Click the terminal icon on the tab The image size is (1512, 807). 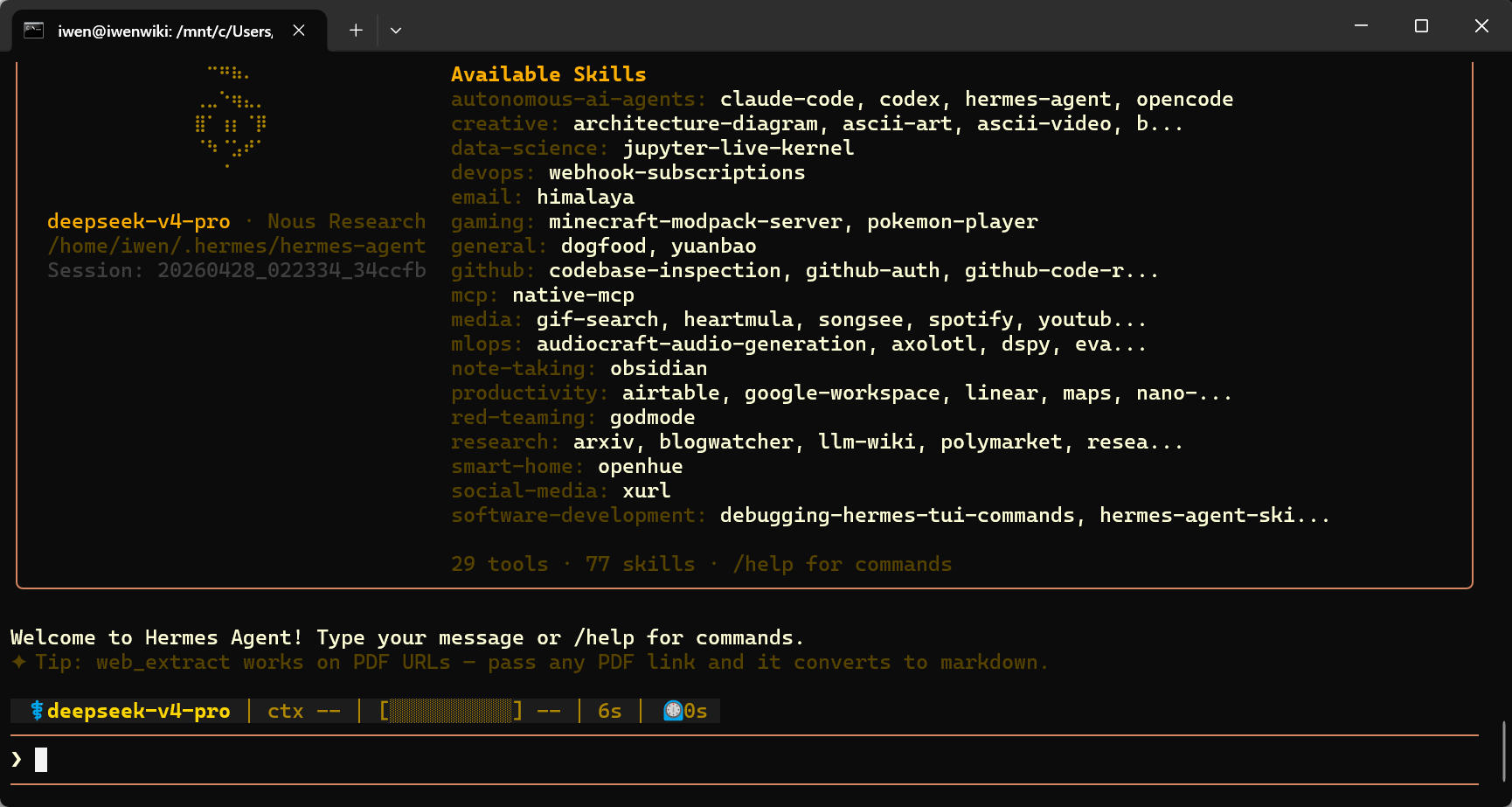(34, 31)
